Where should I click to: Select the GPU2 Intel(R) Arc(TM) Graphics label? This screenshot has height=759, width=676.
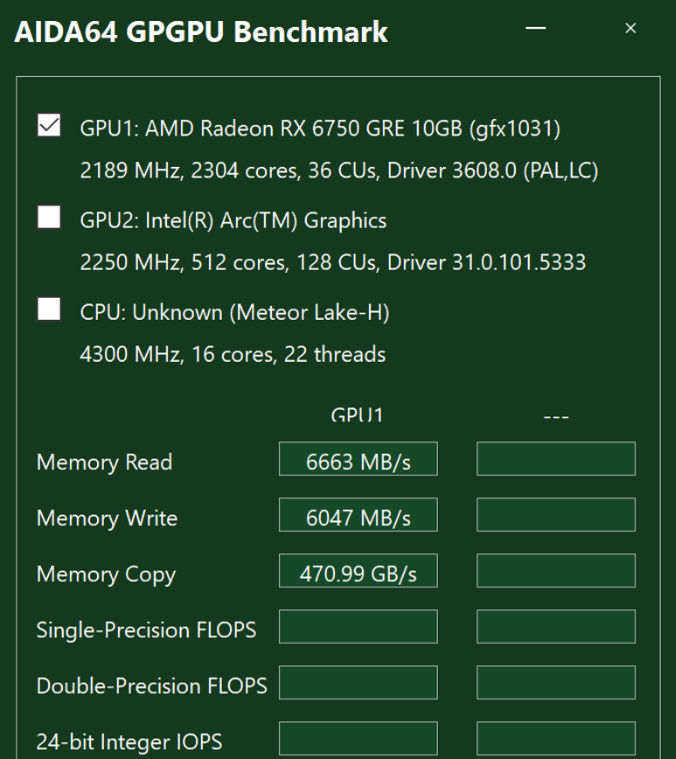[233, 220]
